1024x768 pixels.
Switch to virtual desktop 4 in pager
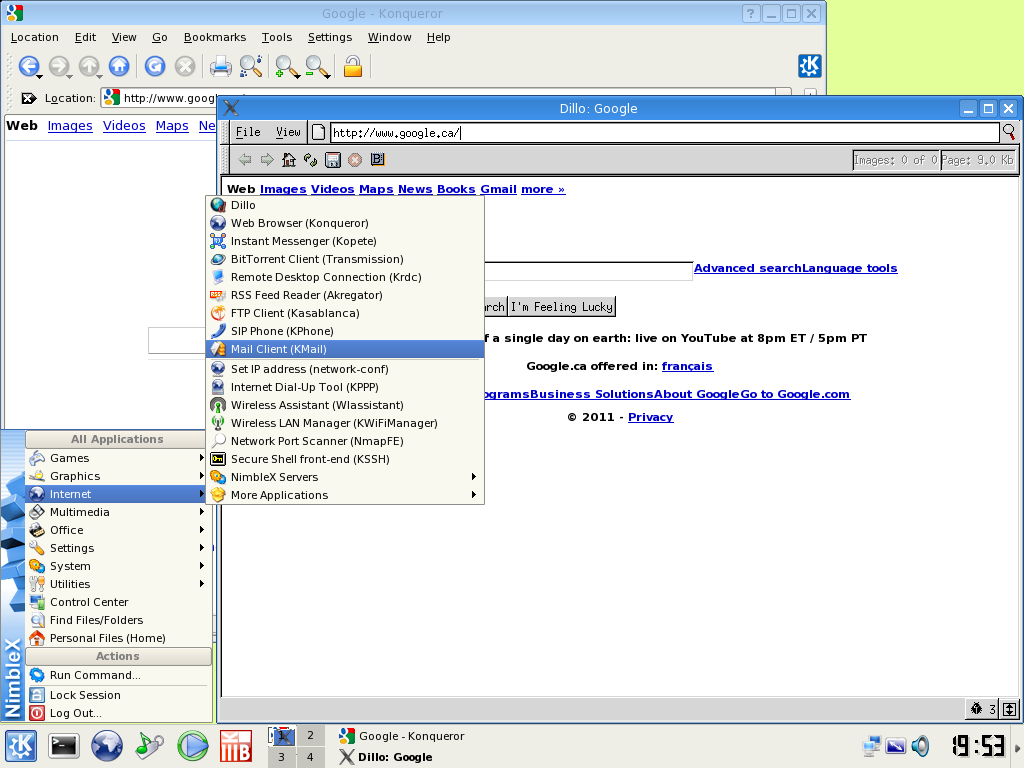[x=310, y=758]
